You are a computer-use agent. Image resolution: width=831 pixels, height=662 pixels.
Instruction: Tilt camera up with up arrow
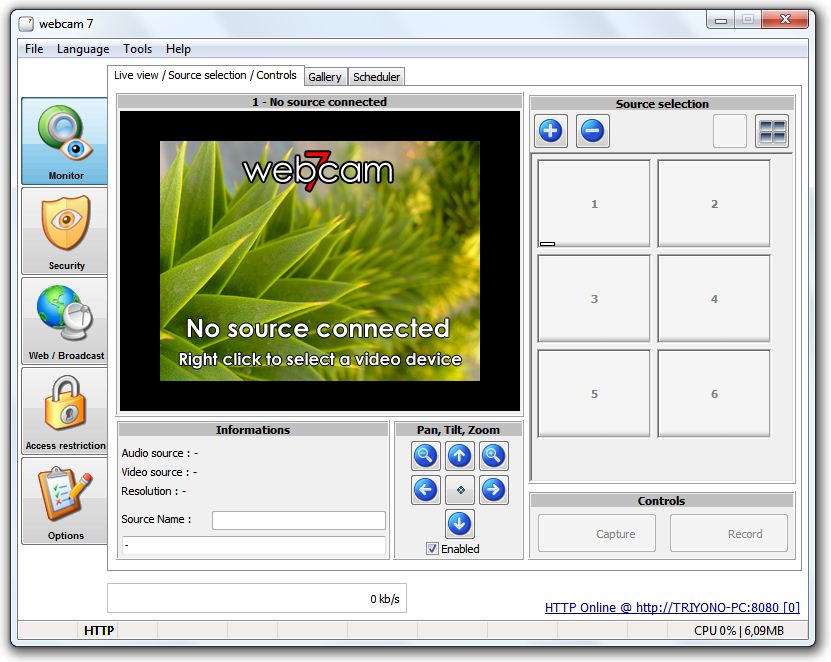point(459,456)
